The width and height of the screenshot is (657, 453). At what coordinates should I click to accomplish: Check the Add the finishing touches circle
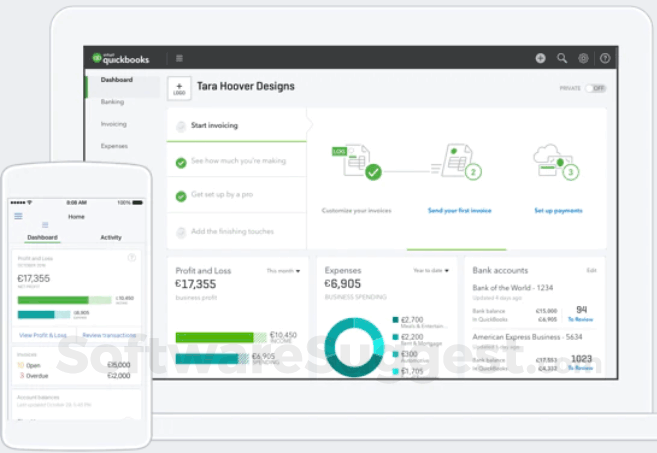181,232
